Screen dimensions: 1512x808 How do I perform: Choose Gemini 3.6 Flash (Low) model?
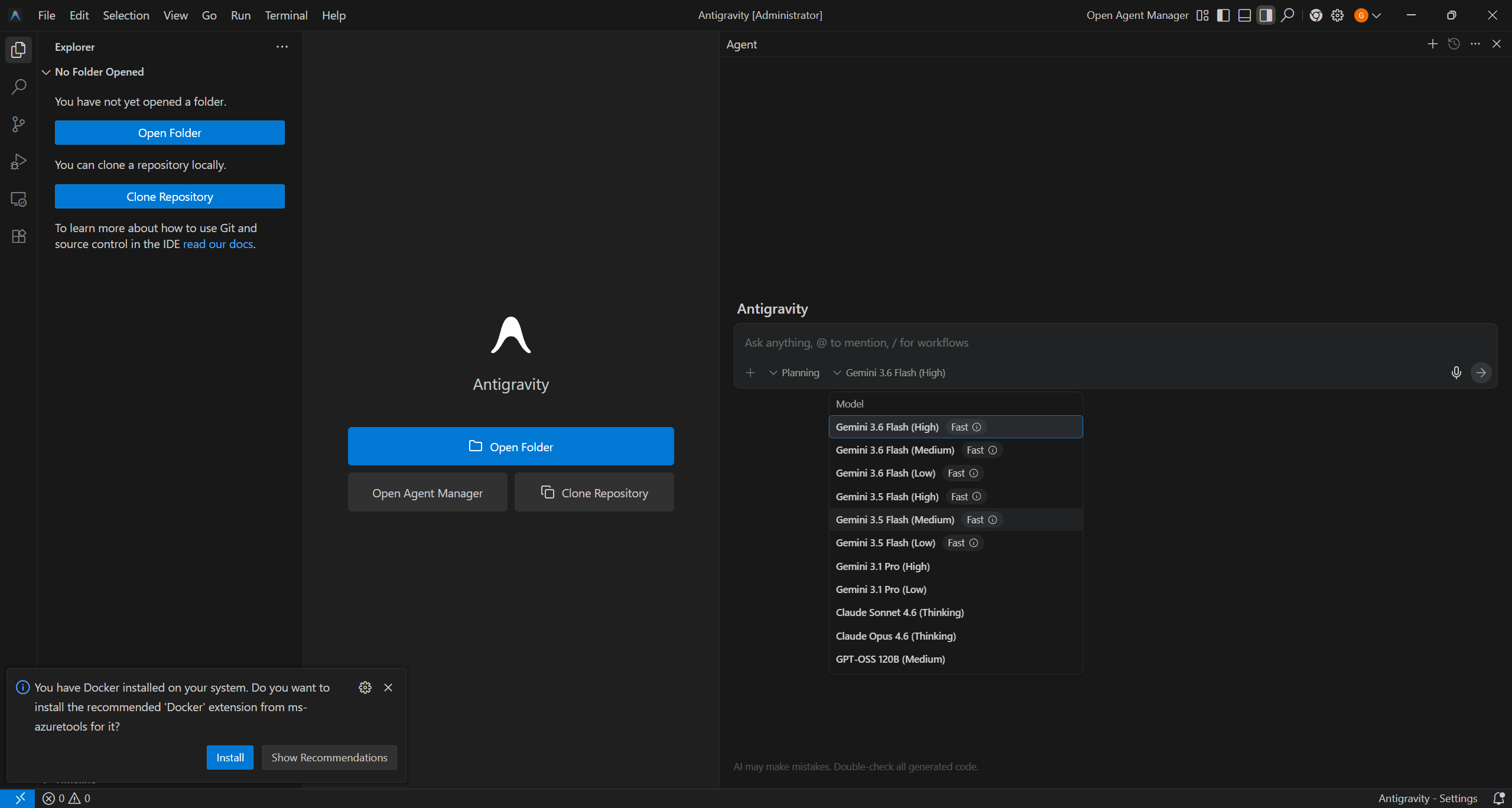click(x=955, y=473)
